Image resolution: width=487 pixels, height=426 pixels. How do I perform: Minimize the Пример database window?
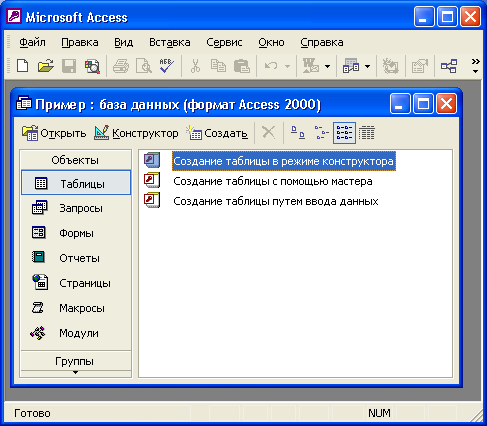[400, 103]
